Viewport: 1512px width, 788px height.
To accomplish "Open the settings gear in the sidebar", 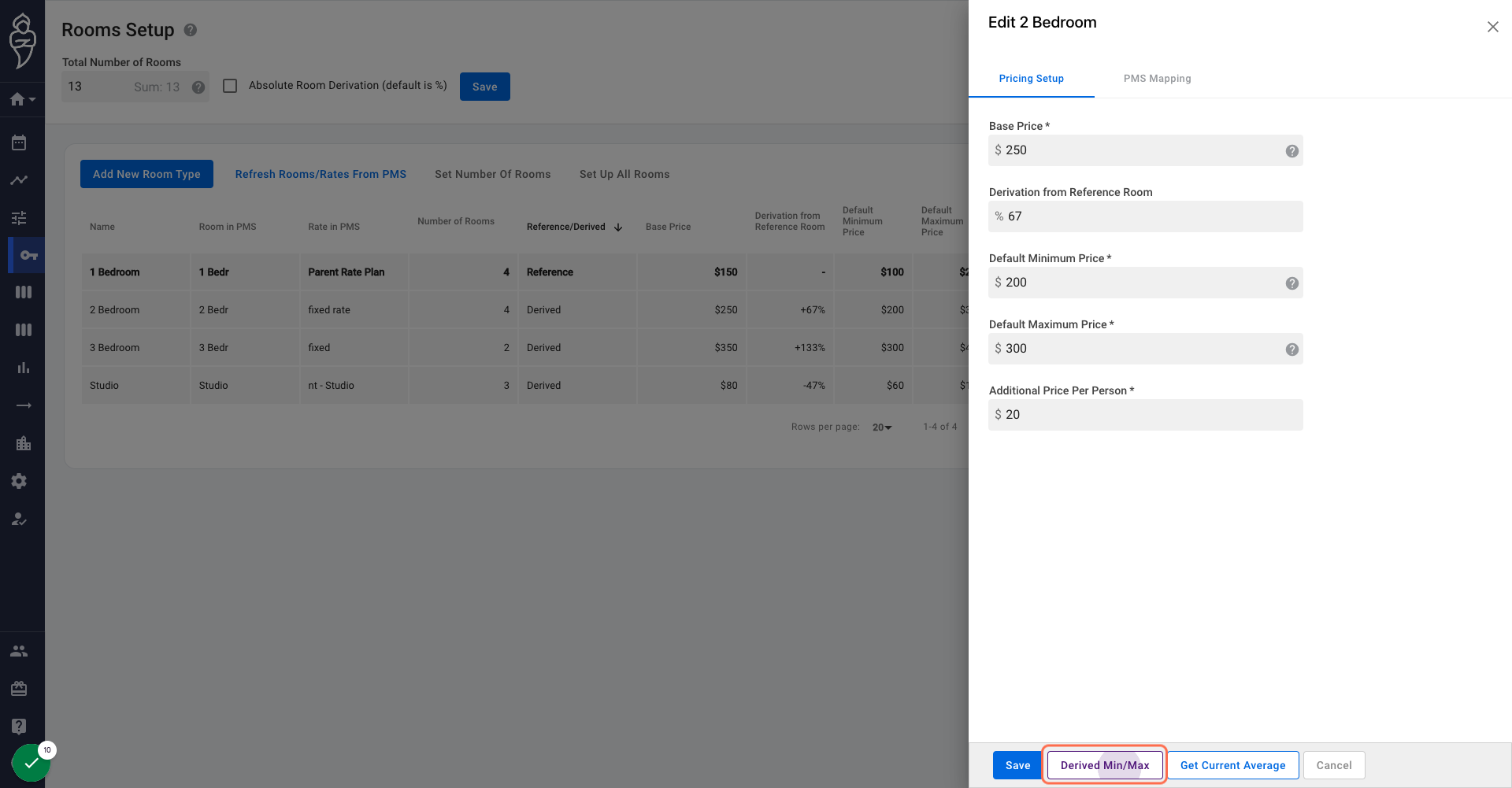I will 19,481.
